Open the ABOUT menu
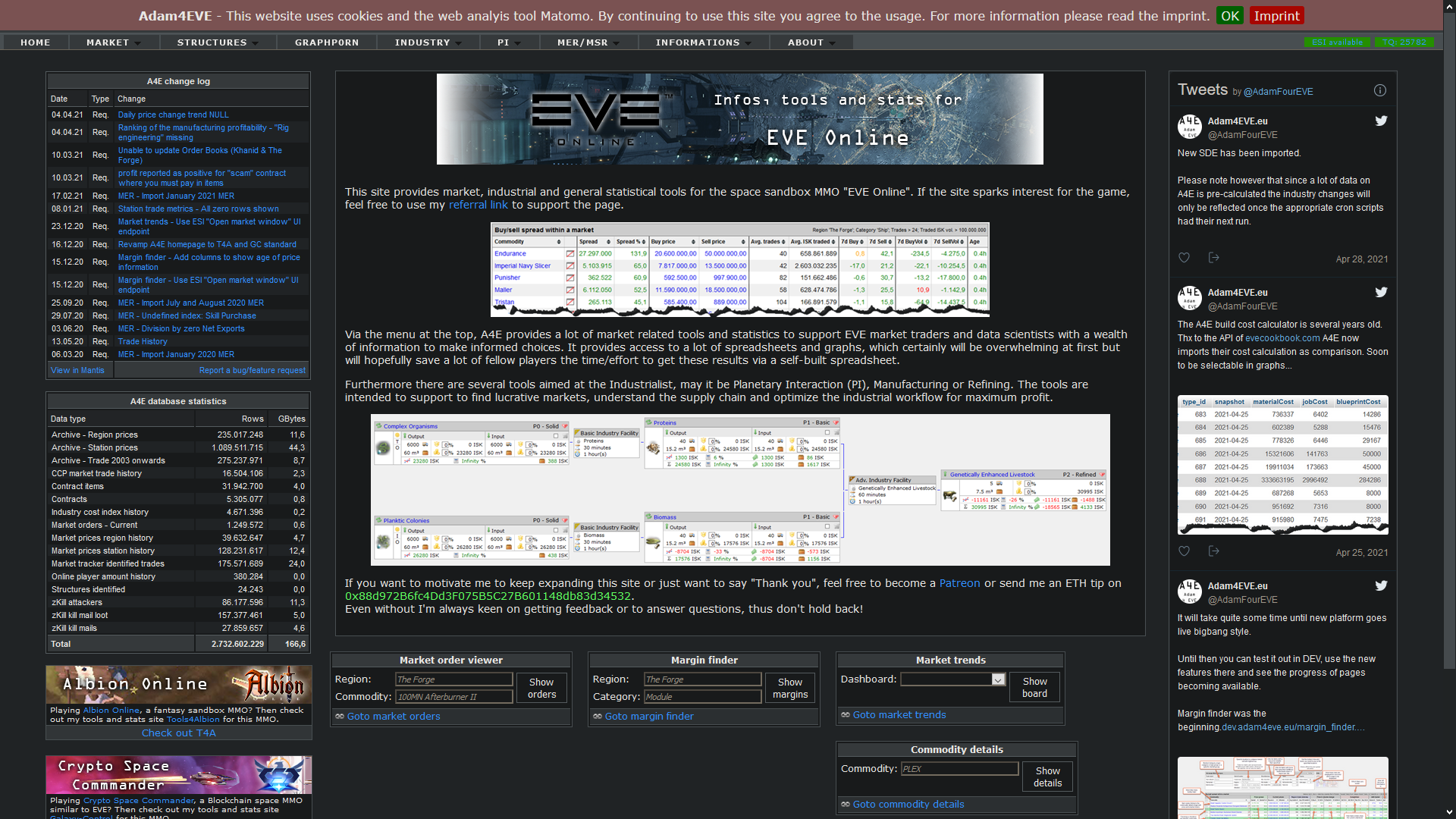Screen dimensions: 1456x819 pos(811,42)
